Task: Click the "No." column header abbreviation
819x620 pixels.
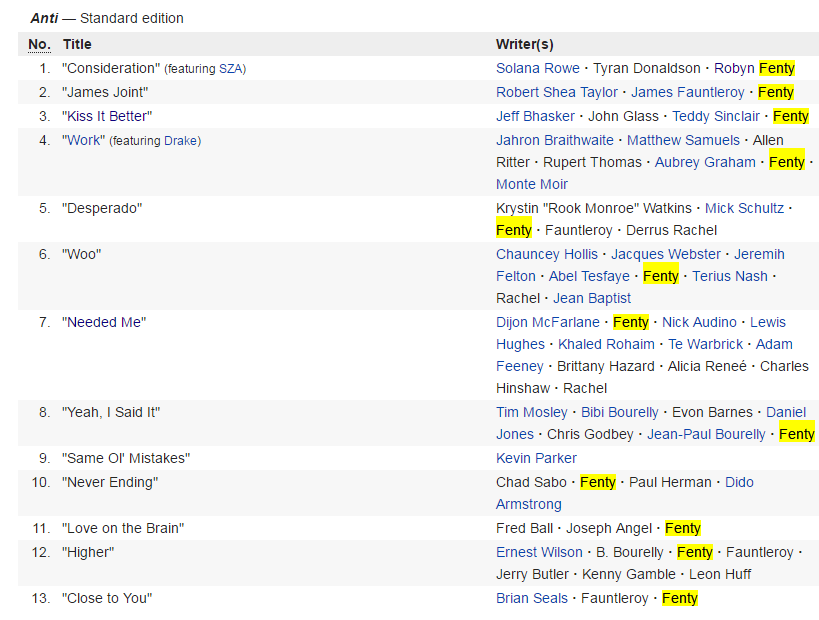Action: 39,44
